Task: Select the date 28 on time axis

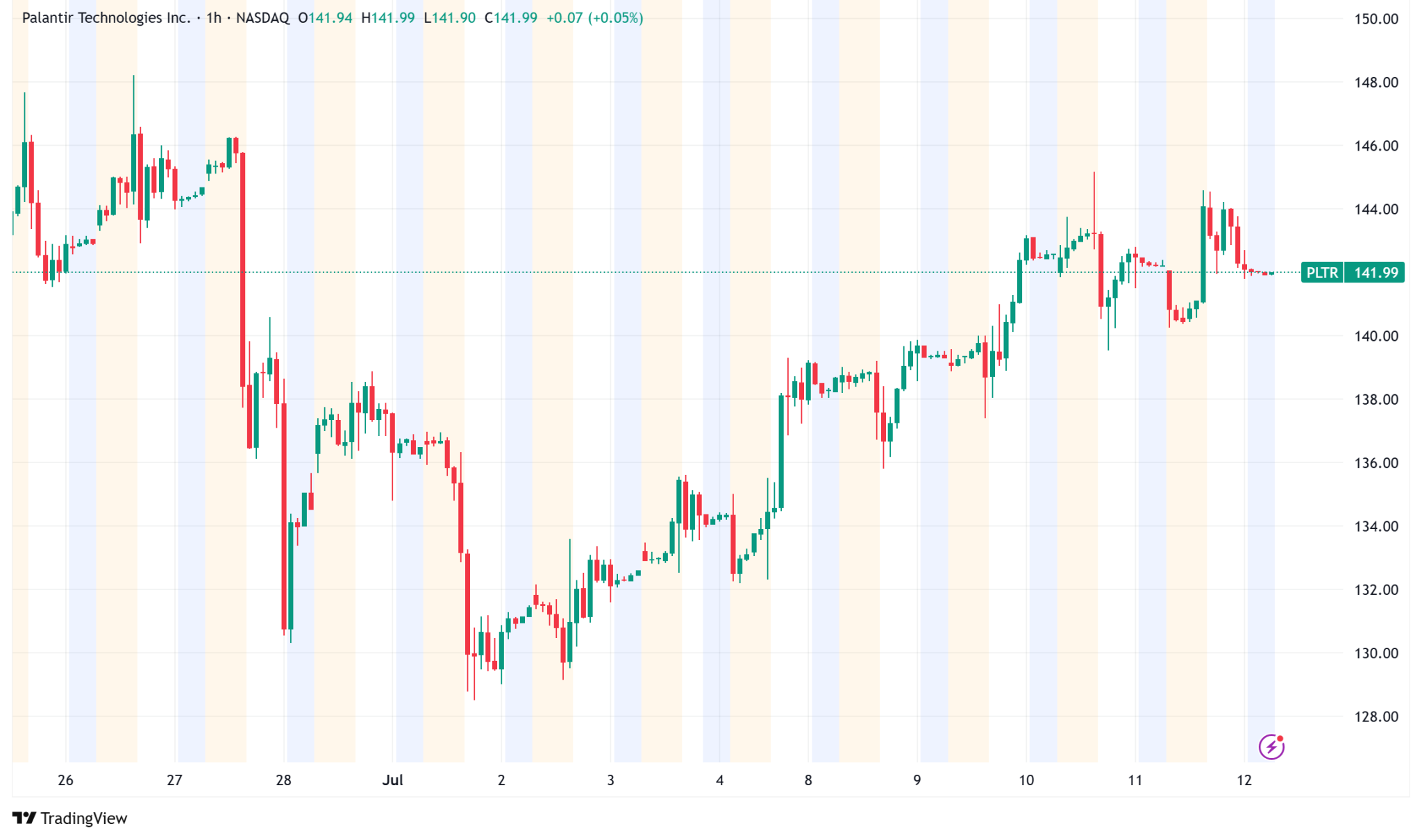Action: point(283,780)
